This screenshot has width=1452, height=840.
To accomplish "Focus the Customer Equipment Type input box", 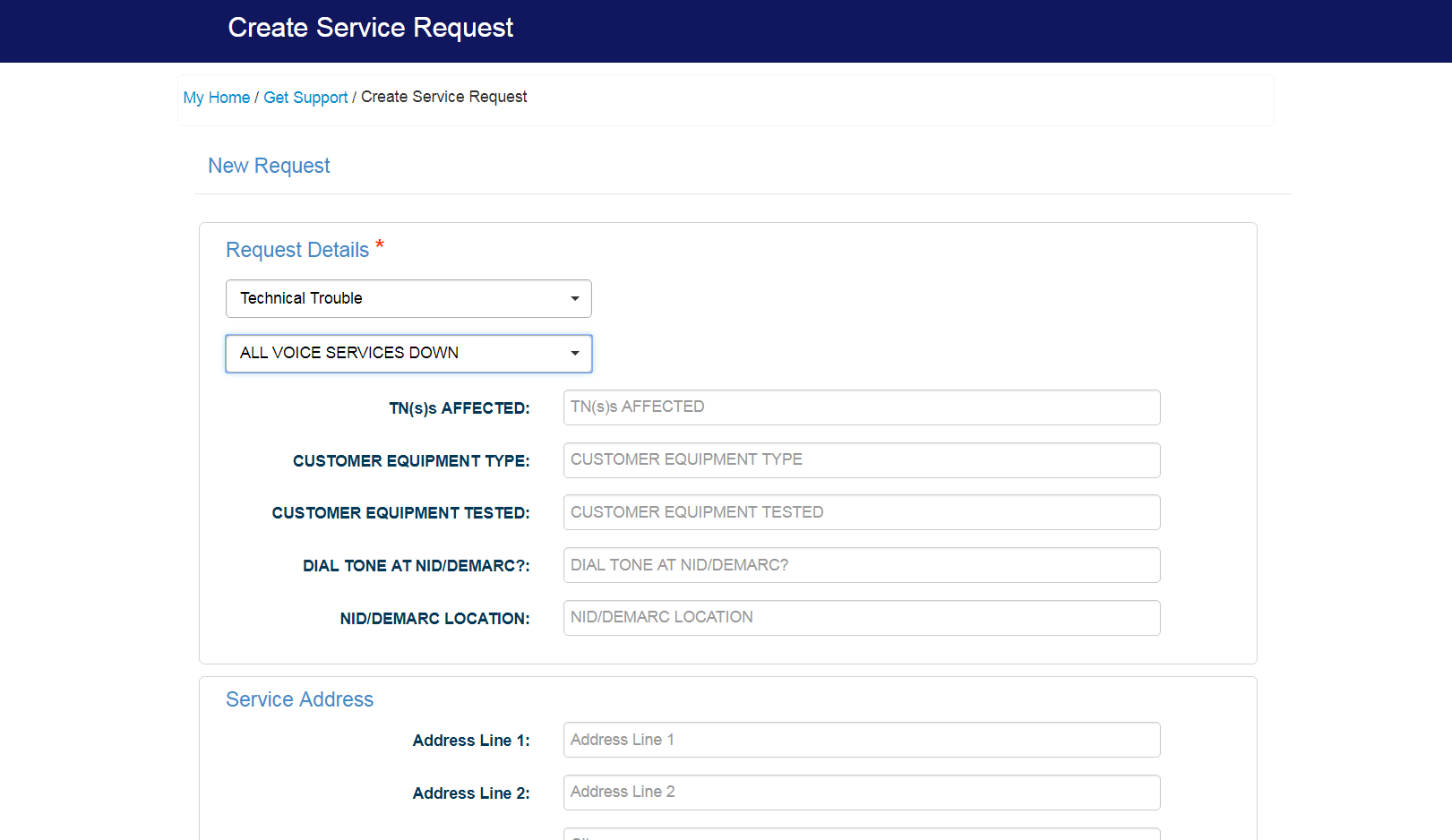I will point(861,460).
